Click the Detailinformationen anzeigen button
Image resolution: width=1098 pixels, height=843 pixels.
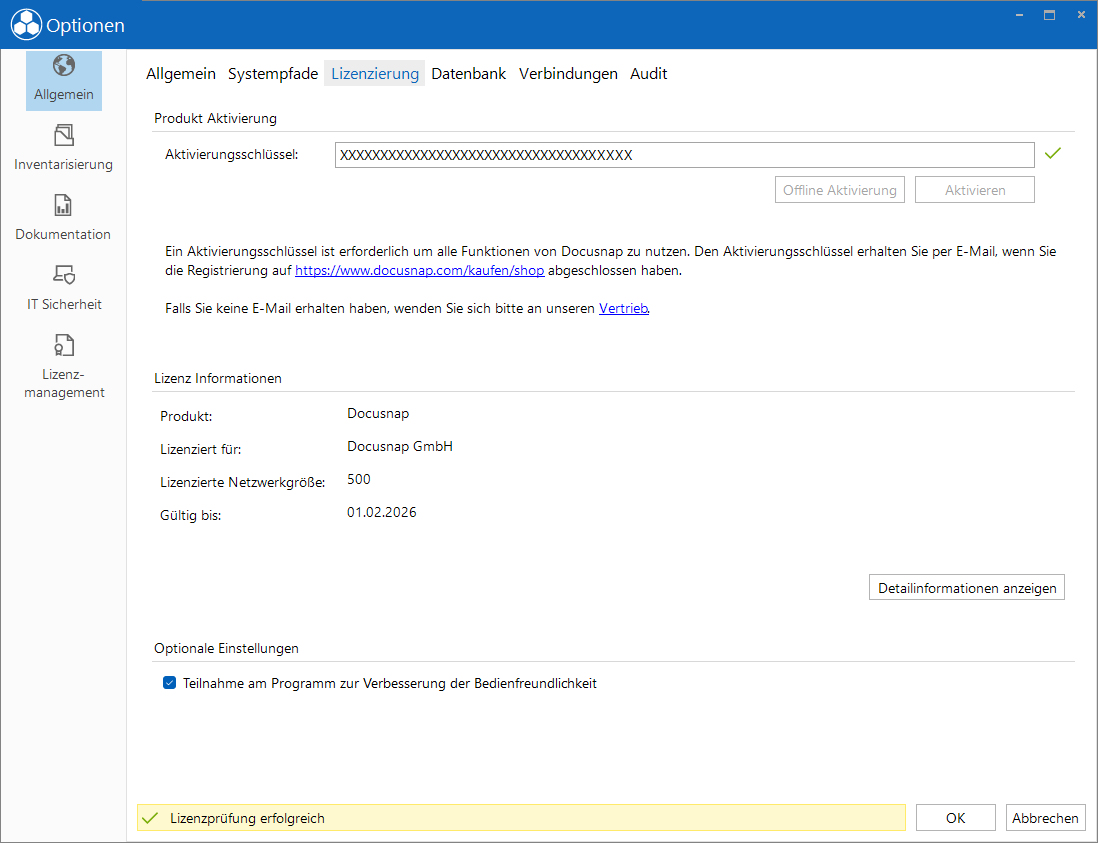click(x=967, y=587)
